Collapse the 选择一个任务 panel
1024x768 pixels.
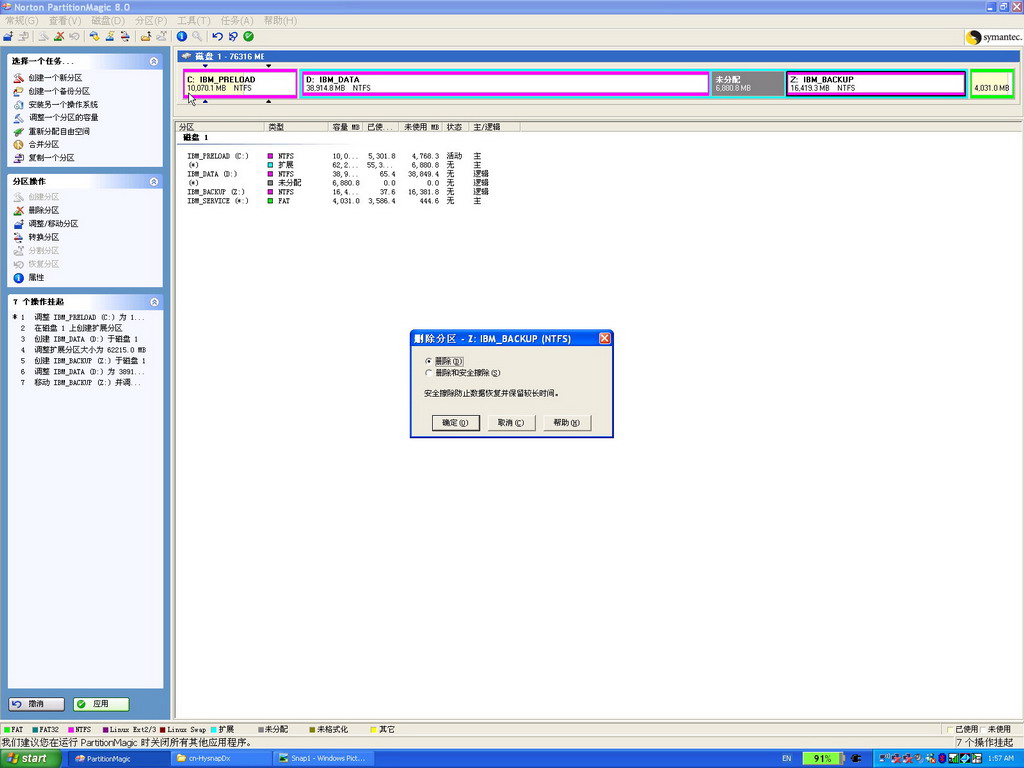pos(154,62)
